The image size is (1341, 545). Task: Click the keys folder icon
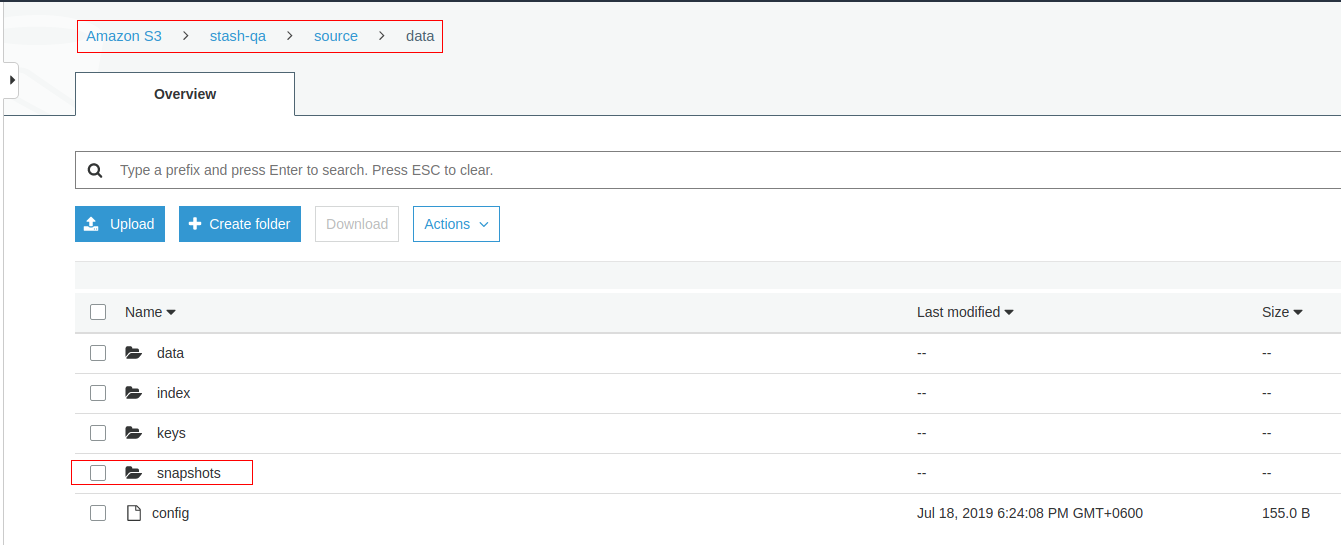click(x=134, y=433)
